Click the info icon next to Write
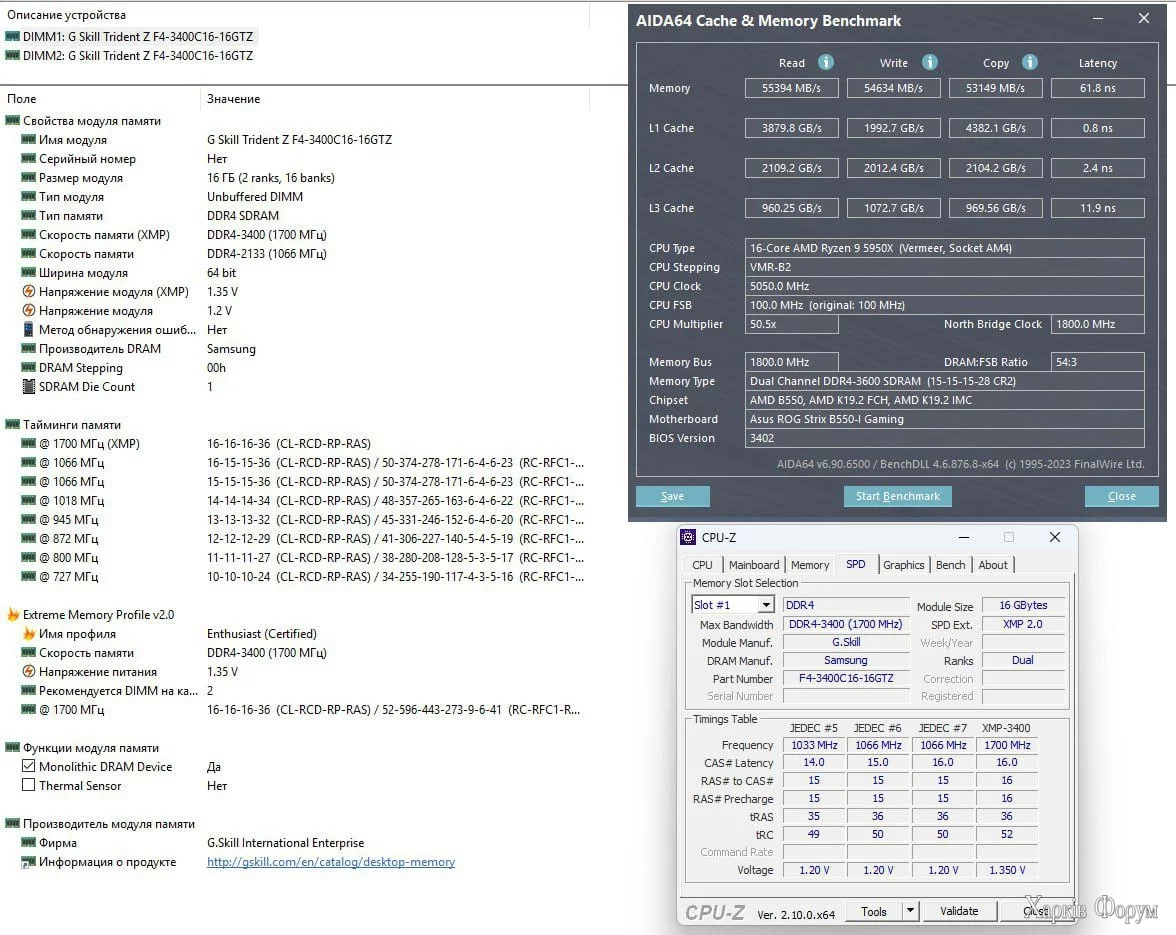This screenshot has height=935, width=1176. click(930, 62)
